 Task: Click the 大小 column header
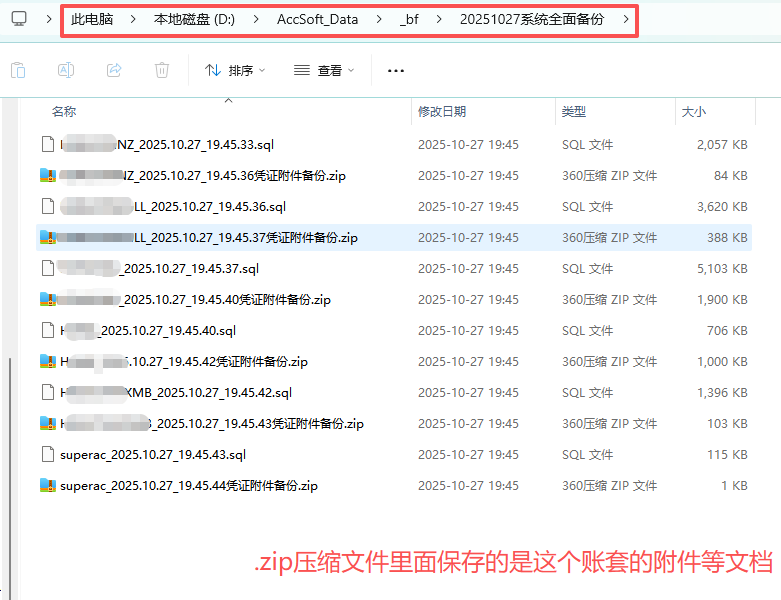[x=693, y=112]
